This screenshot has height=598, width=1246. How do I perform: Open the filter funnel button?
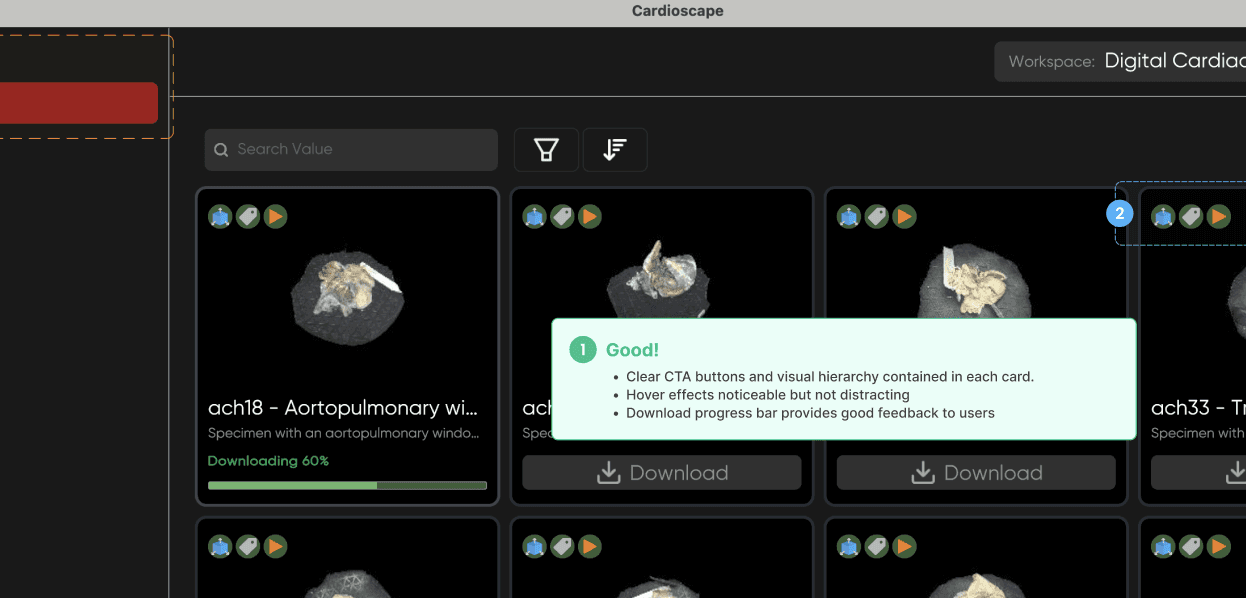546,150
